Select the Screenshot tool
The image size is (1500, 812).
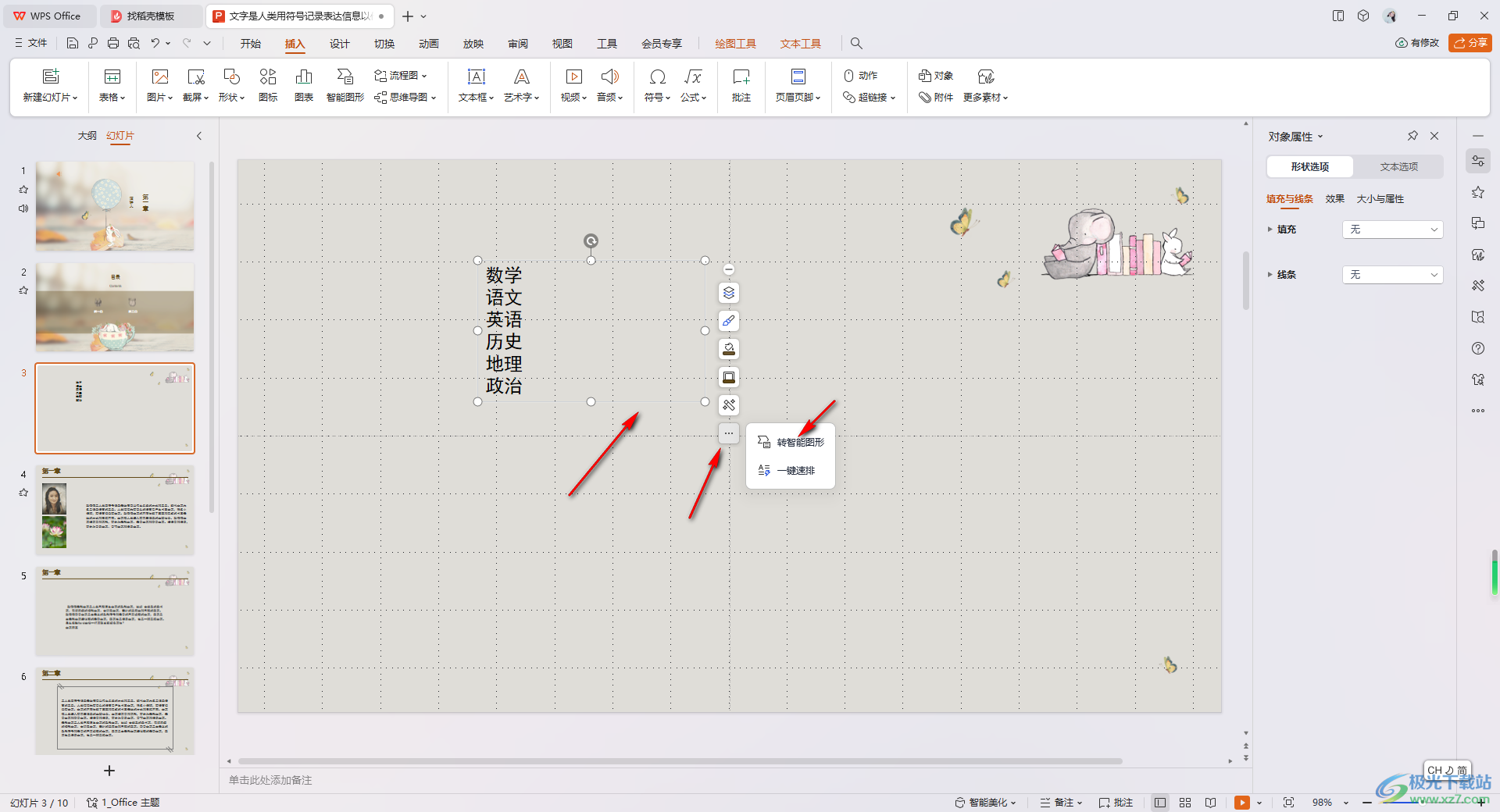tap(196, 85)
